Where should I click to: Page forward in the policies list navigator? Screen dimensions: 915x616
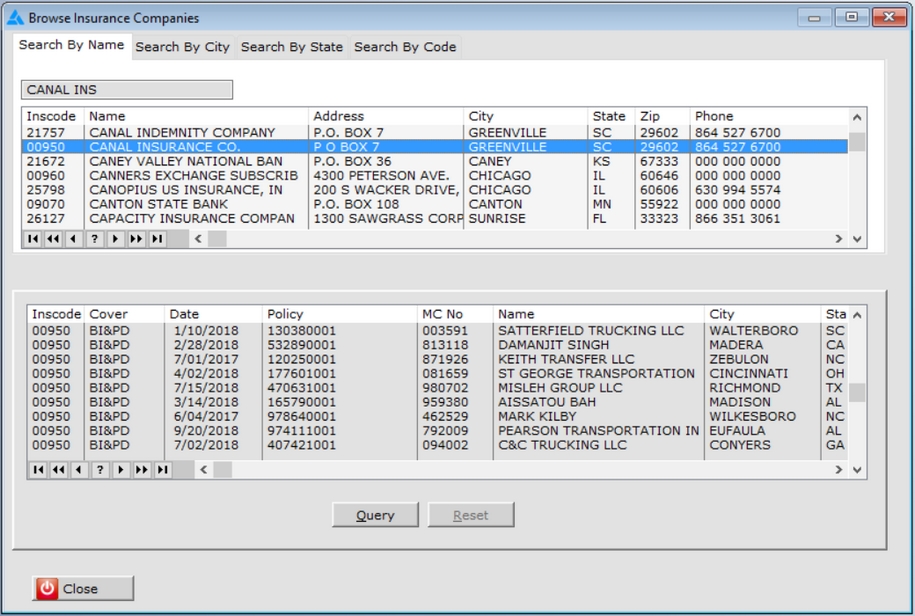142,470
